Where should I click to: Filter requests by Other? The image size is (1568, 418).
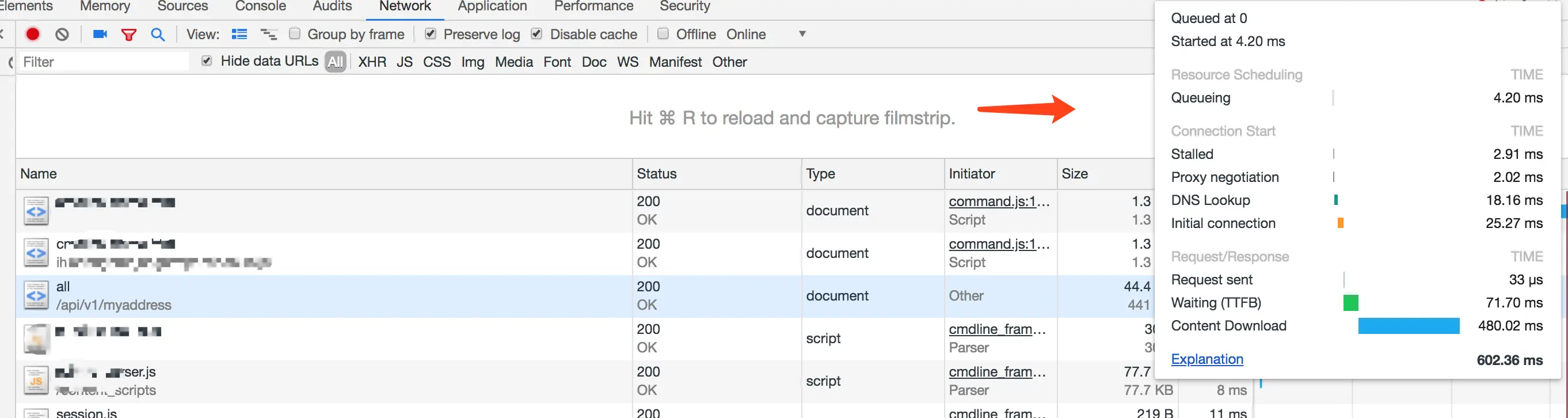[729, 62]
